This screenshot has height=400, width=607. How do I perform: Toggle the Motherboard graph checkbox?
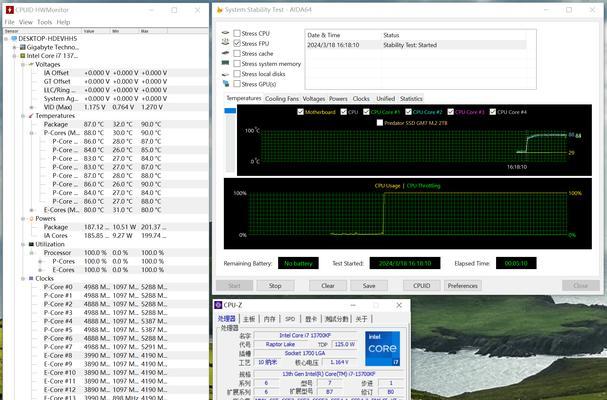tap(300, 112)
